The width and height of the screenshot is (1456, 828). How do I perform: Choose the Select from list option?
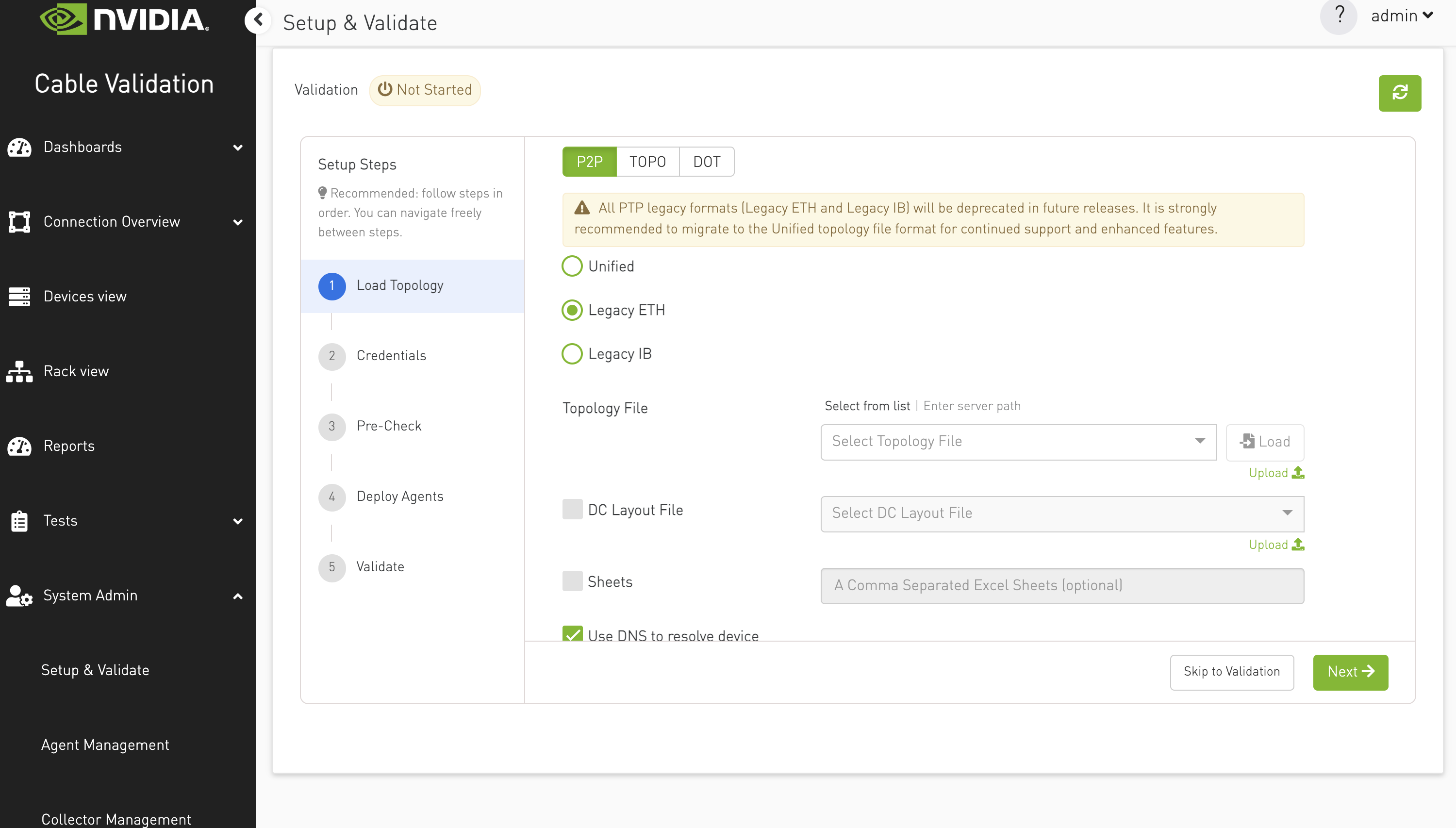[867, 406]
